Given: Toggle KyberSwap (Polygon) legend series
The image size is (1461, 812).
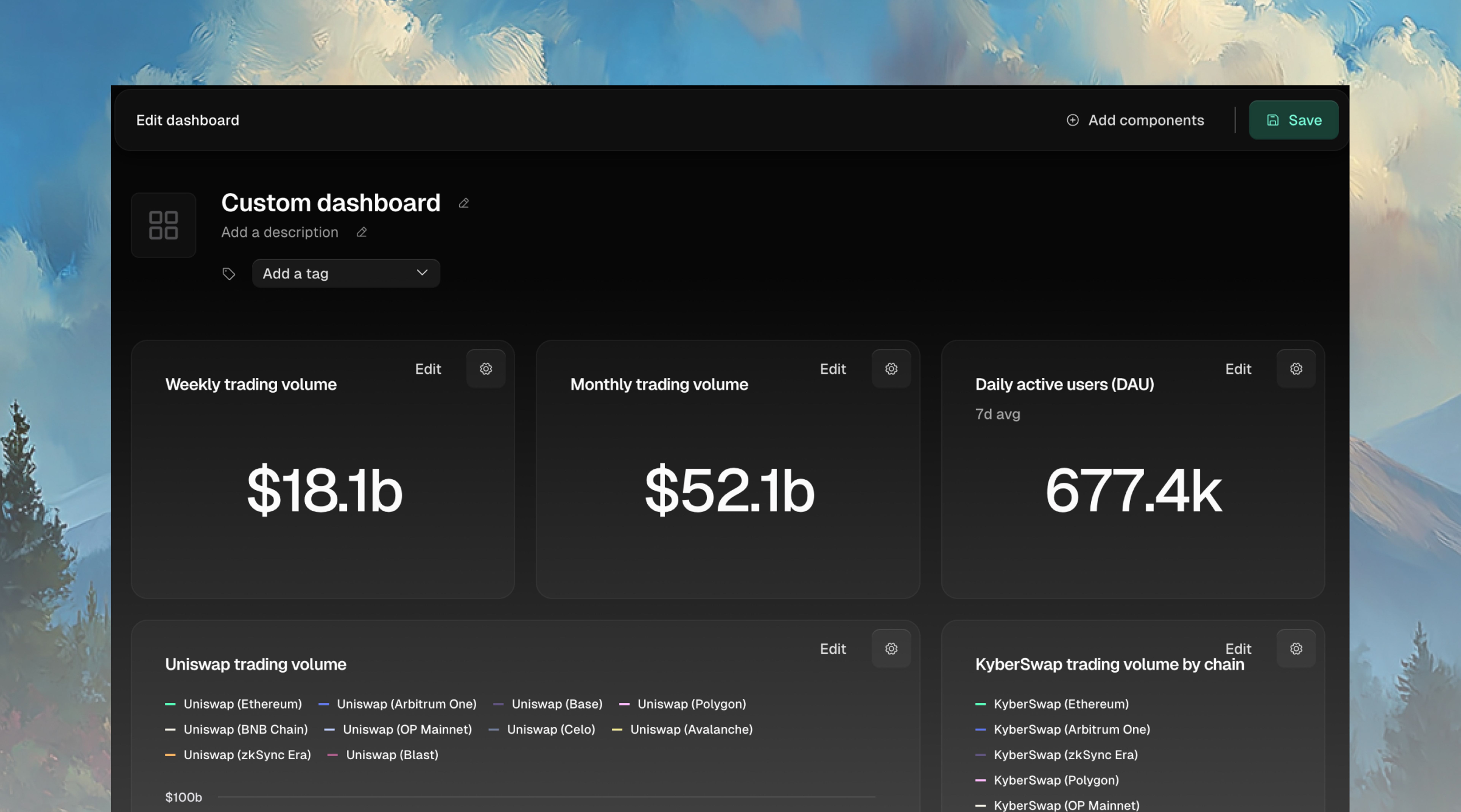Looking at the screenshot, I should coord(1055,780).
